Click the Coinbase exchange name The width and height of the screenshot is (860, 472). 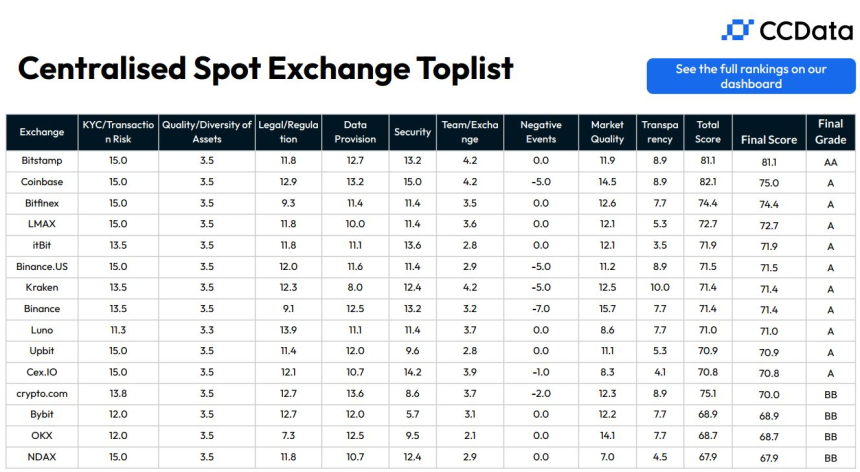(x=41, y=182)
